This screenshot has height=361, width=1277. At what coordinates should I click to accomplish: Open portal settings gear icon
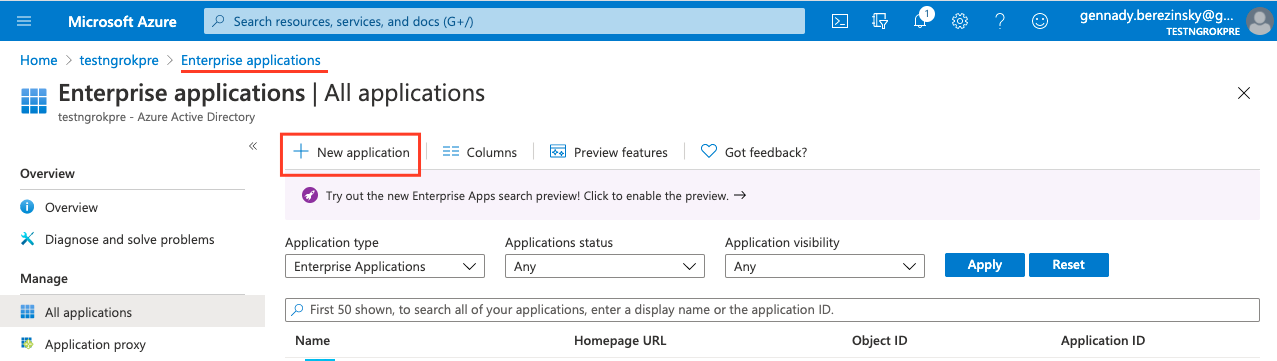(x=960, y=21)
